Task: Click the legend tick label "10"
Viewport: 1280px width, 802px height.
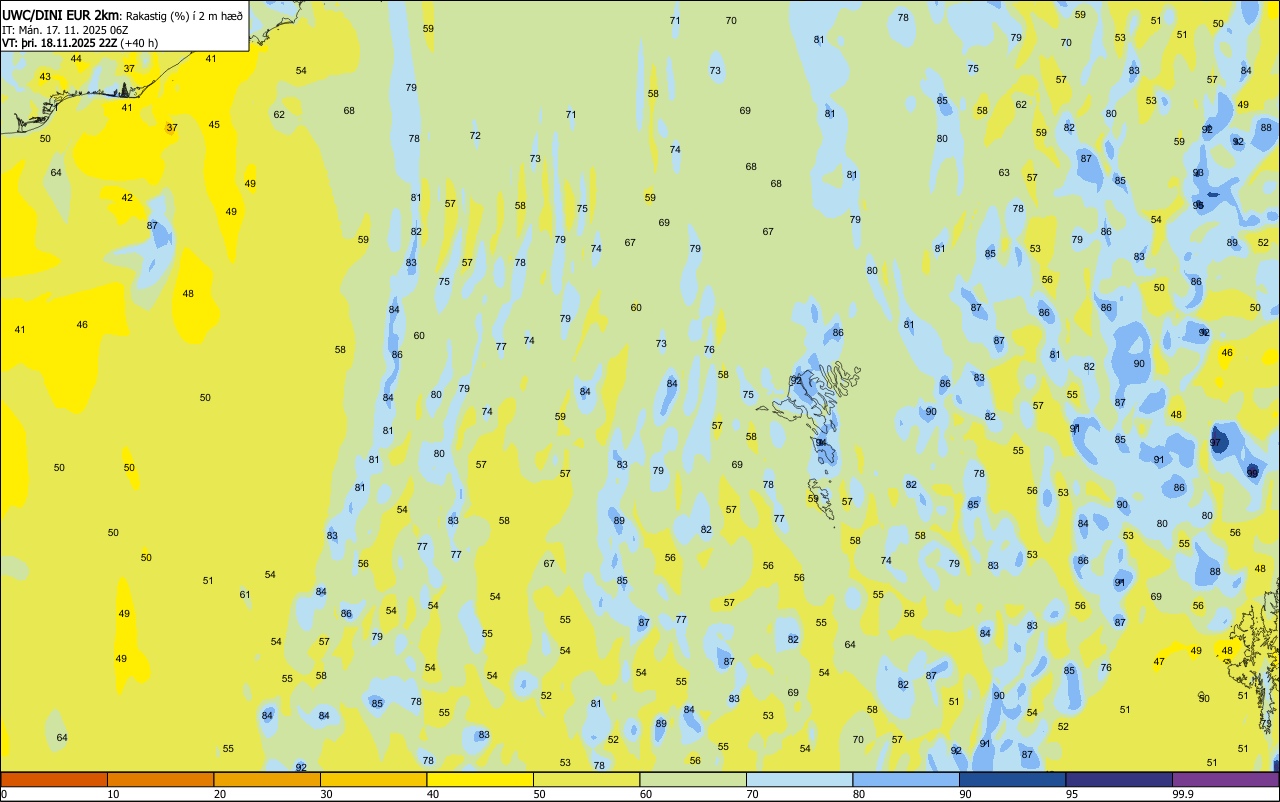Action: pyautogui.click(x=113, y=794)
